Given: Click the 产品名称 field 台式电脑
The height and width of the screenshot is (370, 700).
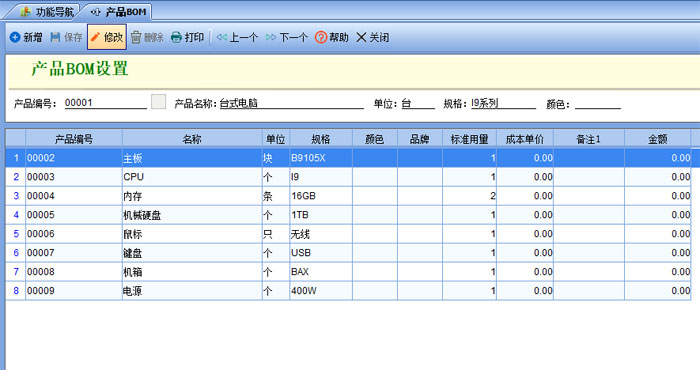Looking at the screenshot, I should click(292, 103).
